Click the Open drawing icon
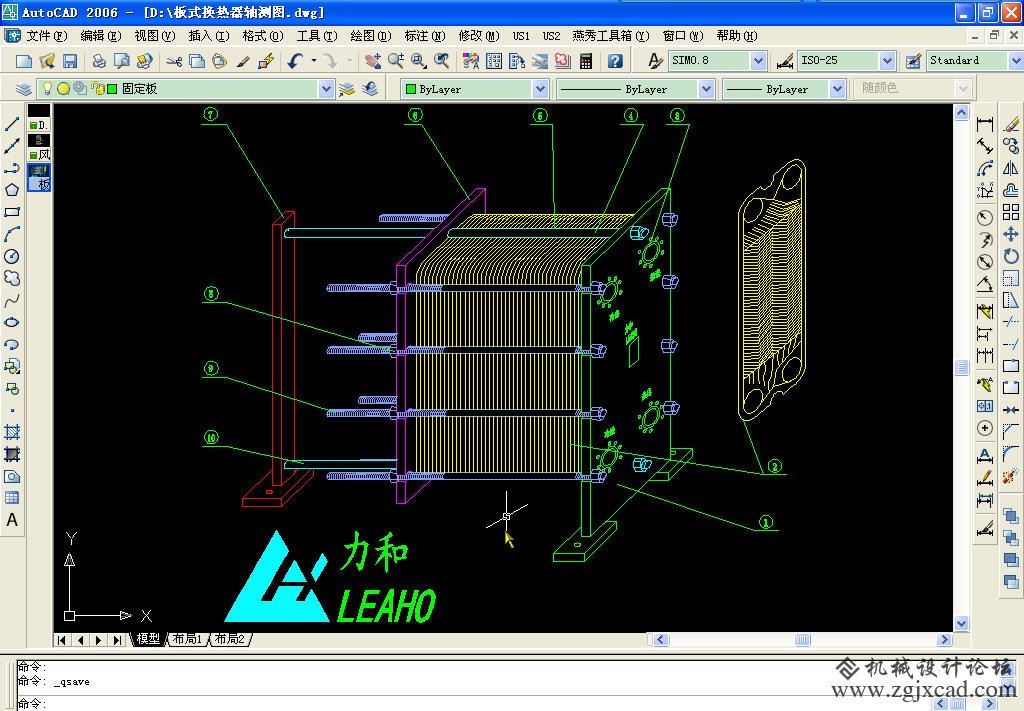1024x711 pixels. click(x=47, y=61)
